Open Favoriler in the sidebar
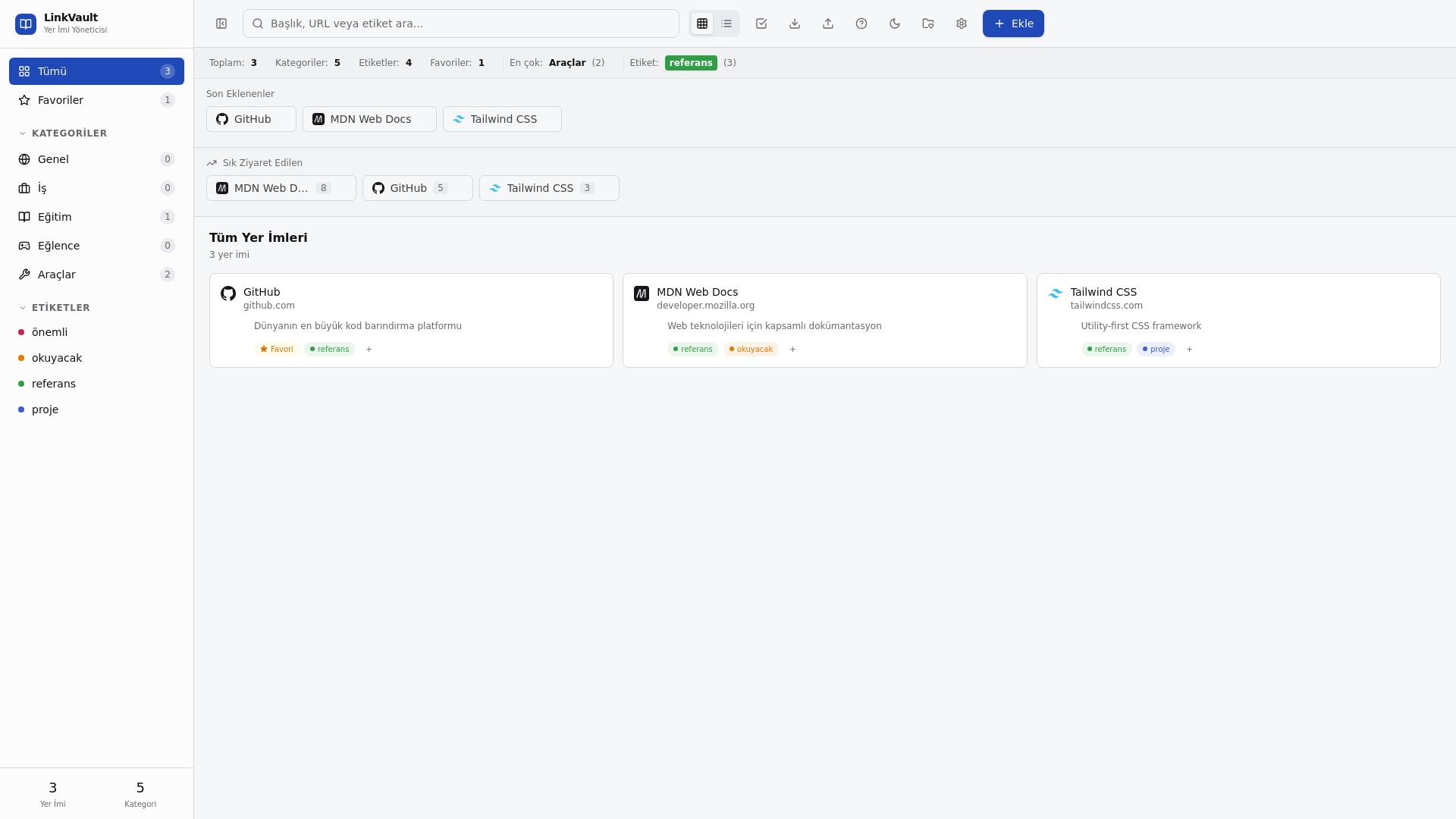 click(96, 100)
